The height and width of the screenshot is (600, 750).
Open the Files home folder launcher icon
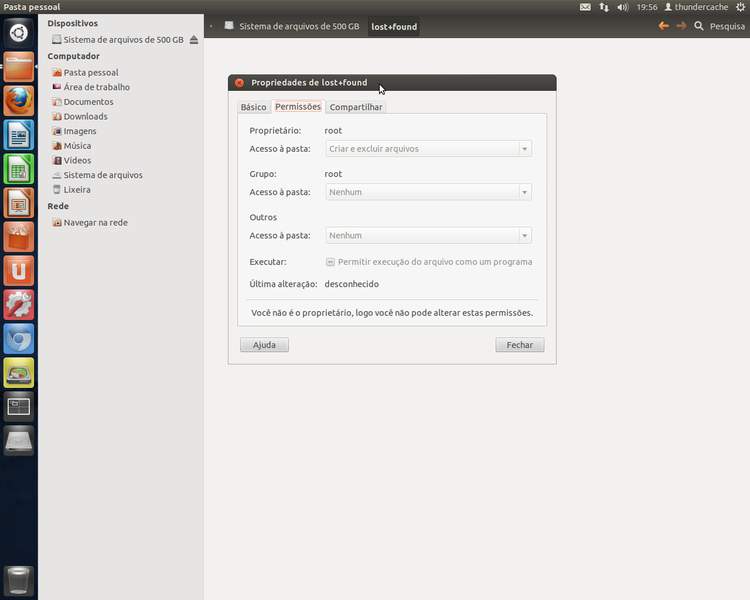(19, 67)
